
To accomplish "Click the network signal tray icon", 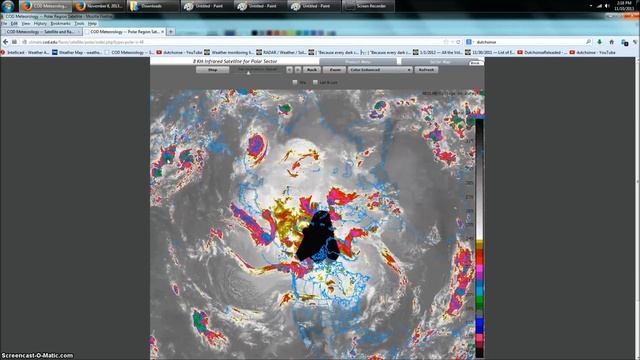I will point(599,6).
